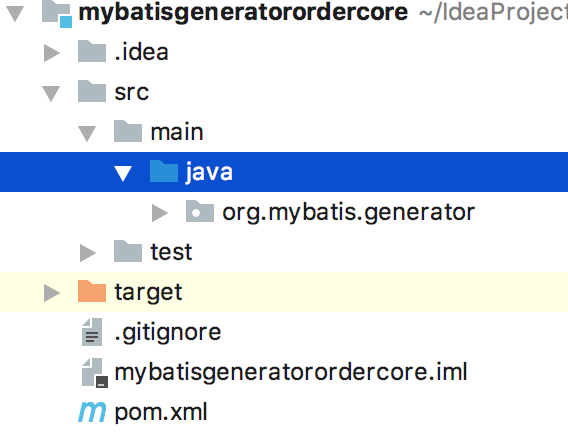Select the .gitignore file label

pos(168,332)
